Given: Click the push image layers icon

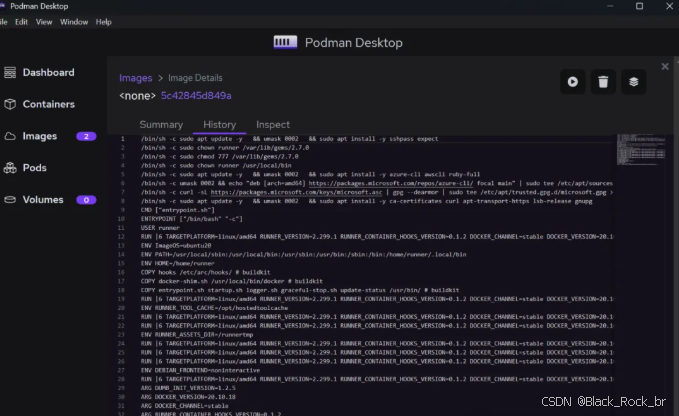Looking at the screenshot, I should point(634,82).
